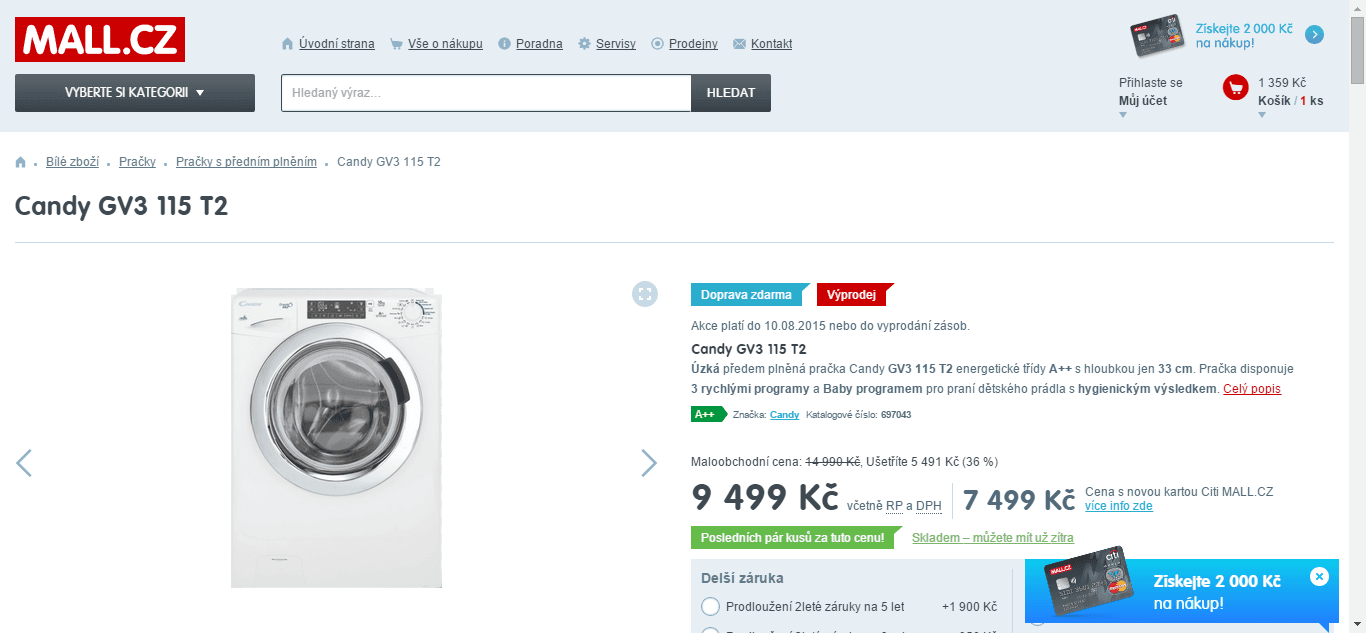Close the Získejte 2 000 Kč popup

coord(1319,577)
